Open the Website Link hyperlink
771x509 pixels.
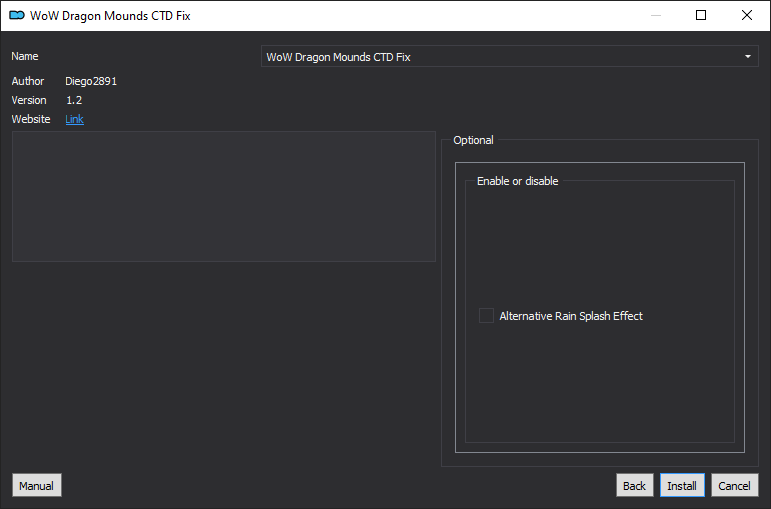tap(74, 119)
